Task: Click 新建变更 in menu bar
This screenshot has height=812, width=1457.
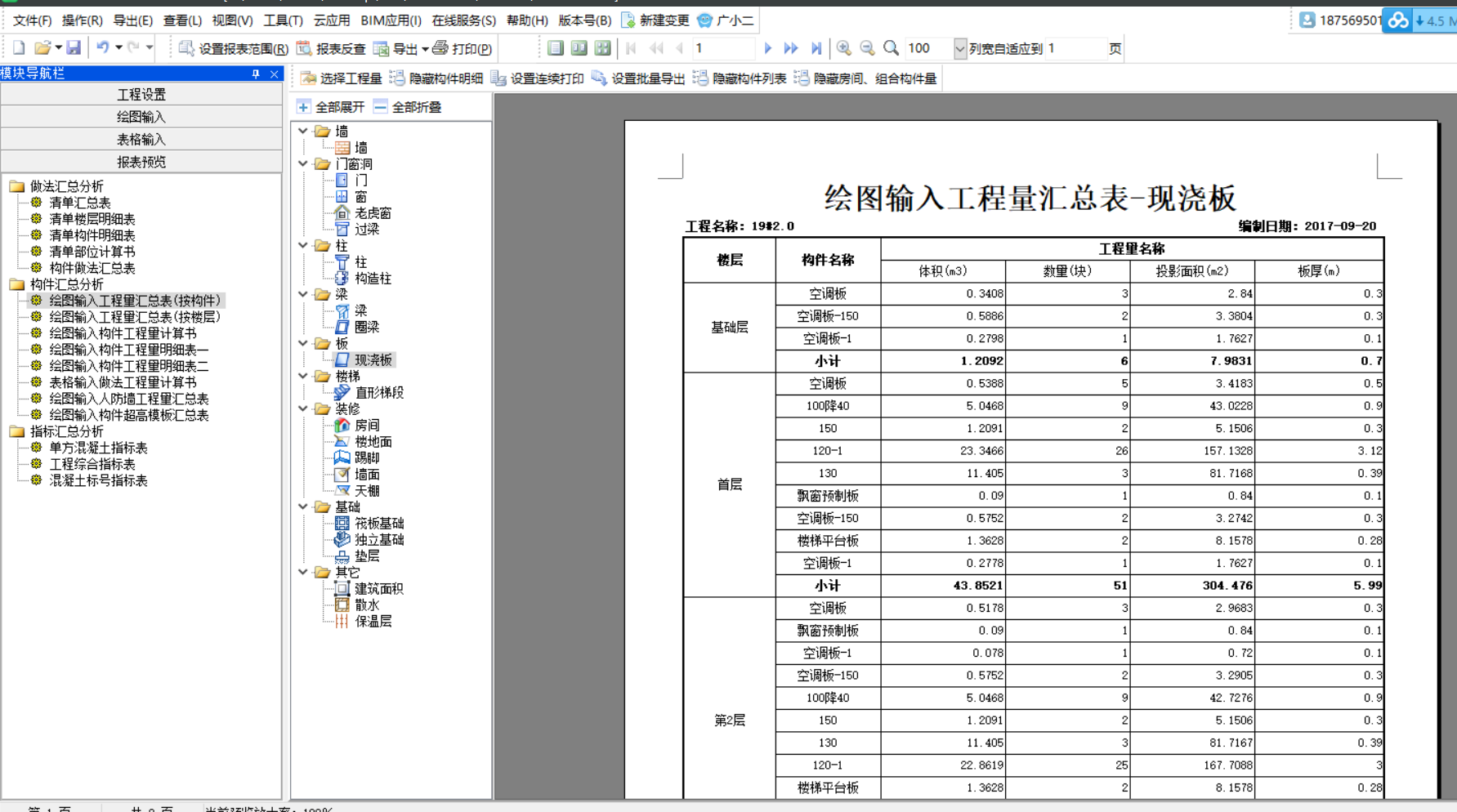Action: pos(655,20)
